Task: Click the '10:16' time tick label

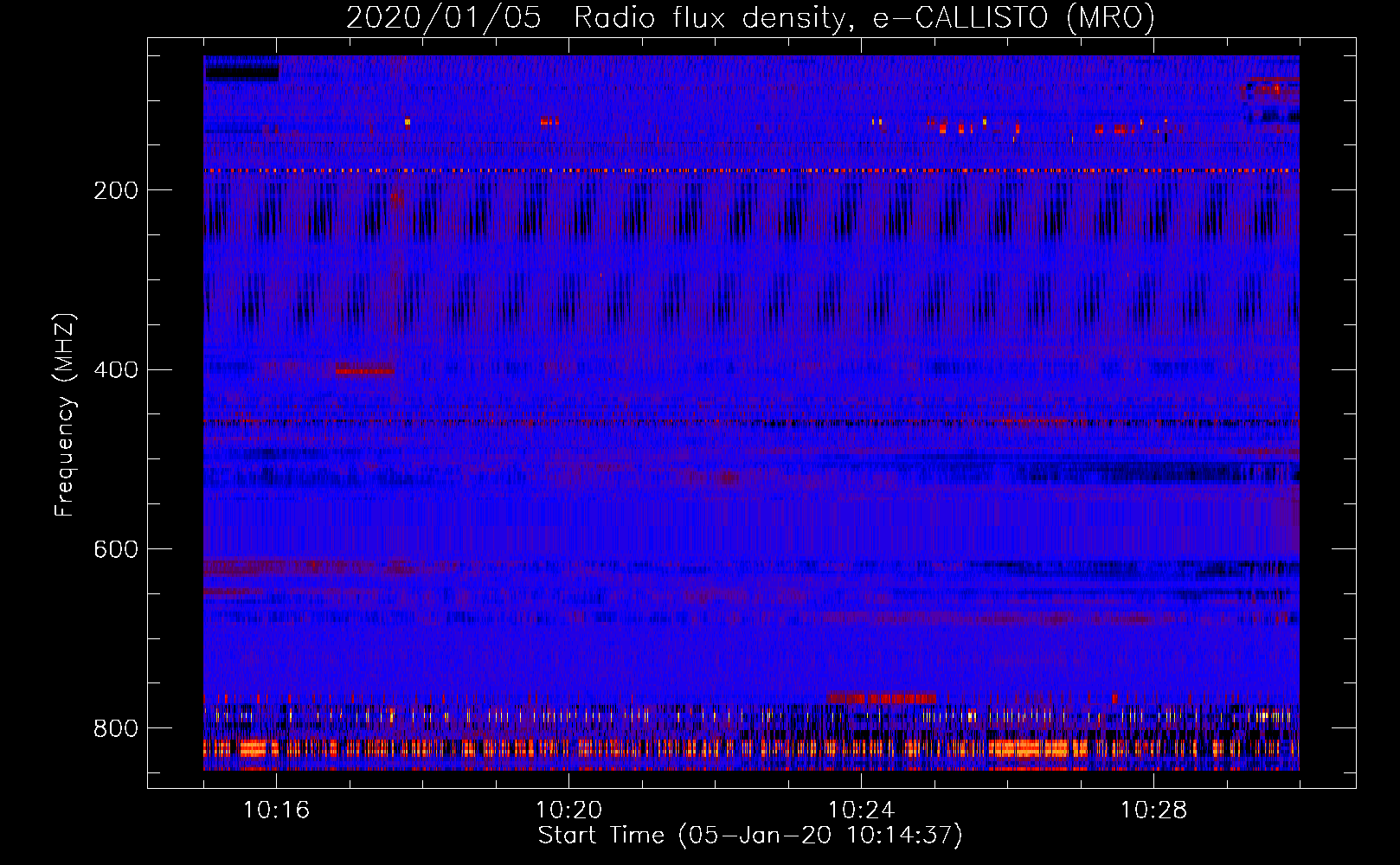Action: [x=276, y=811]
